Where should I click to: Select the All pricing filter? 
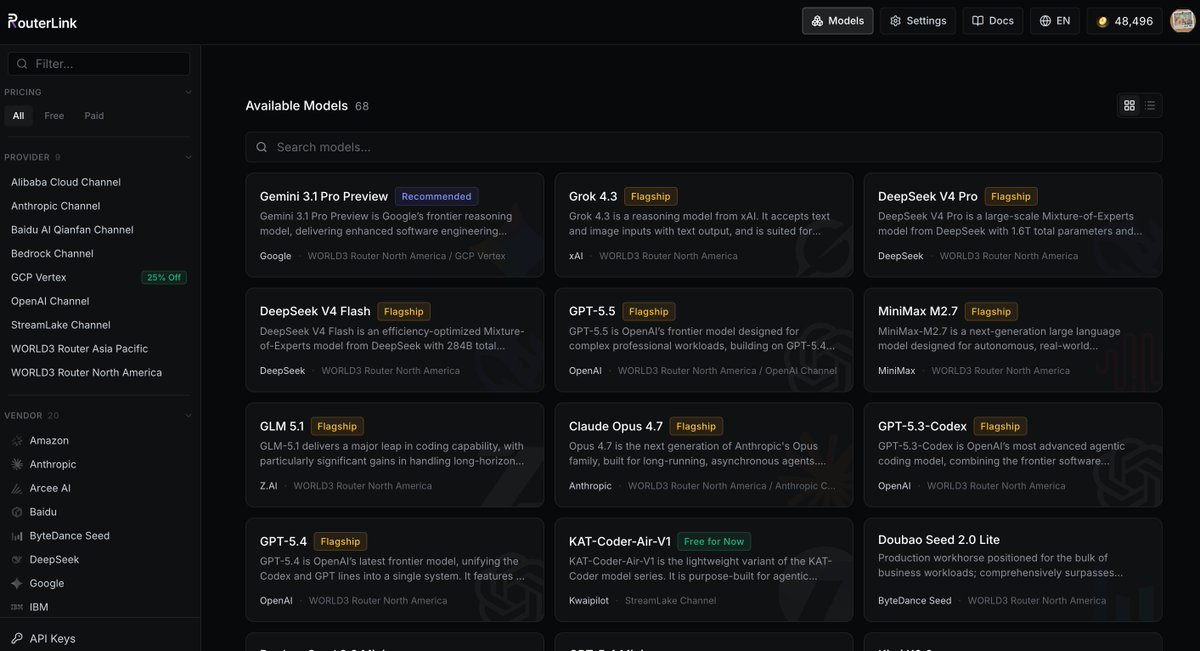[x=18, y=116]
